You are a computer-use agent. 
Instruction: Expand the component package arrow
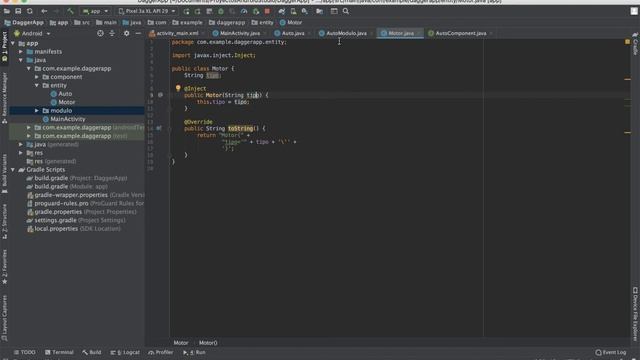tap(37, 77)
